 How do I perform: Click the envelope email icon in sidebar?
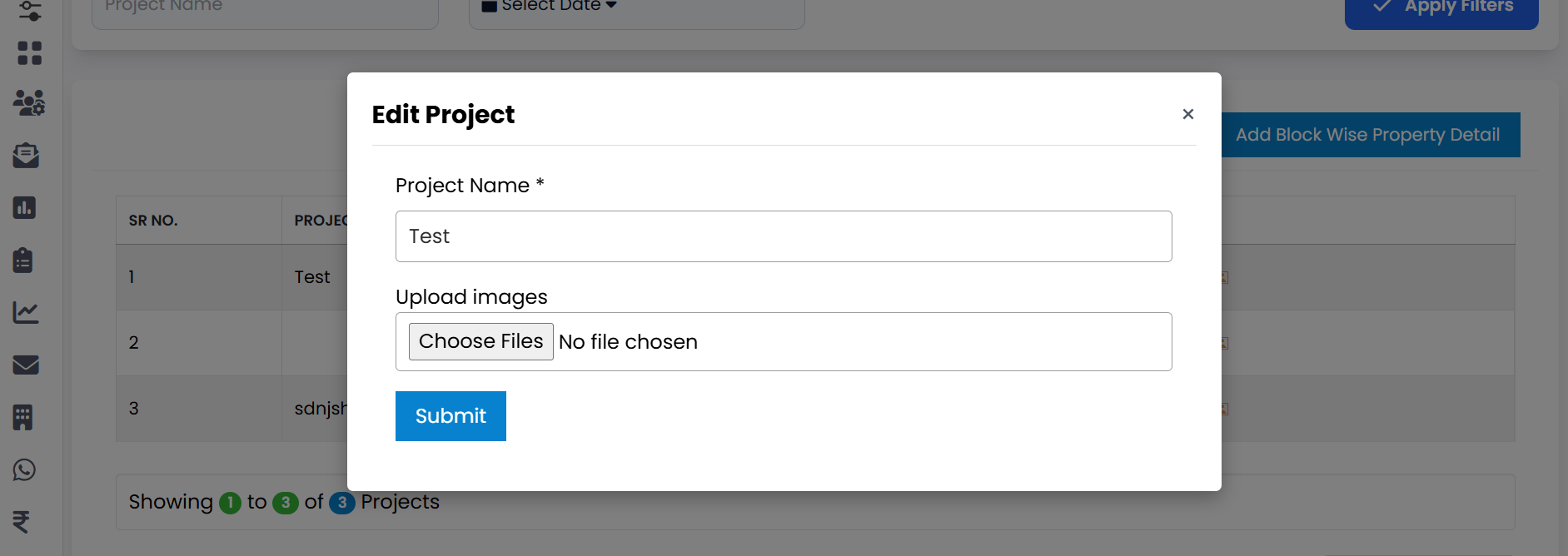(25, 365)
